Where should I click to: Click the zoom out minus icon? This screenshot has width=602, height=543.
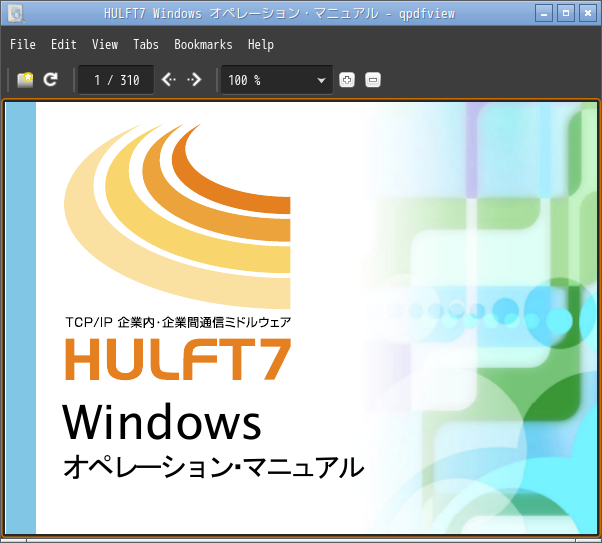coord(373,80)
